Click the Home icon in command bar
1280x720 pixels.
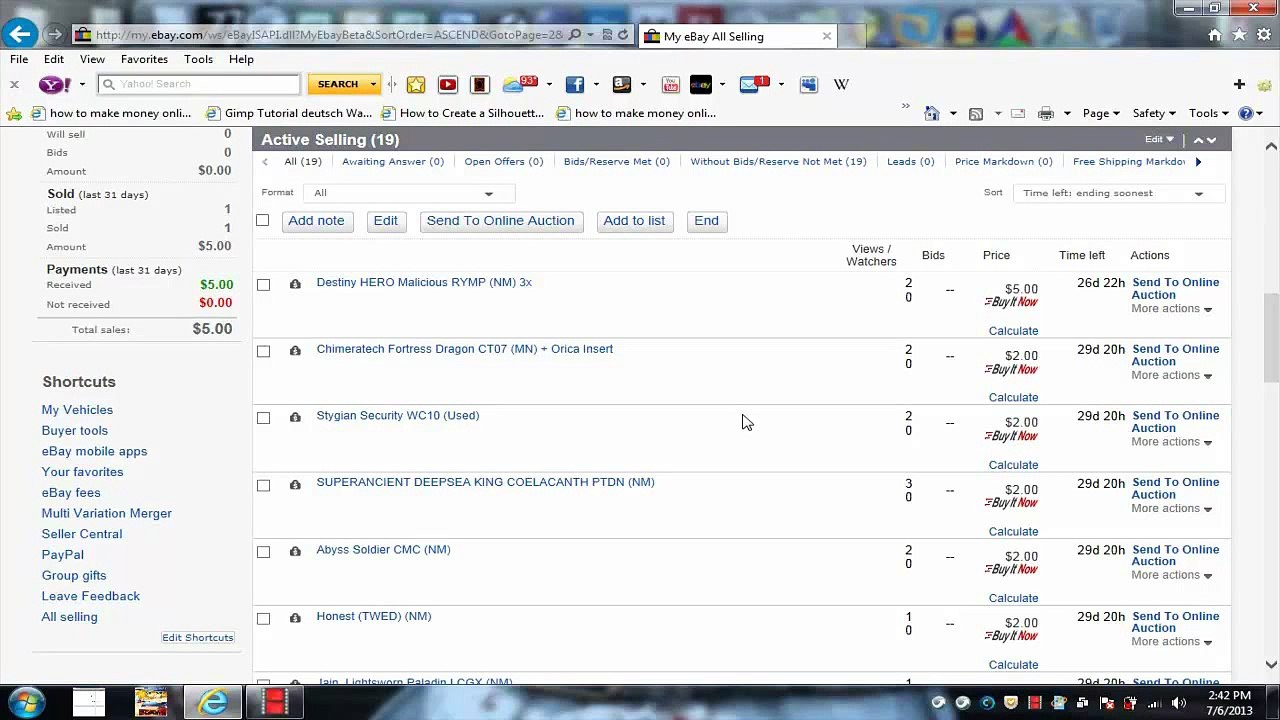coord(931,113)
